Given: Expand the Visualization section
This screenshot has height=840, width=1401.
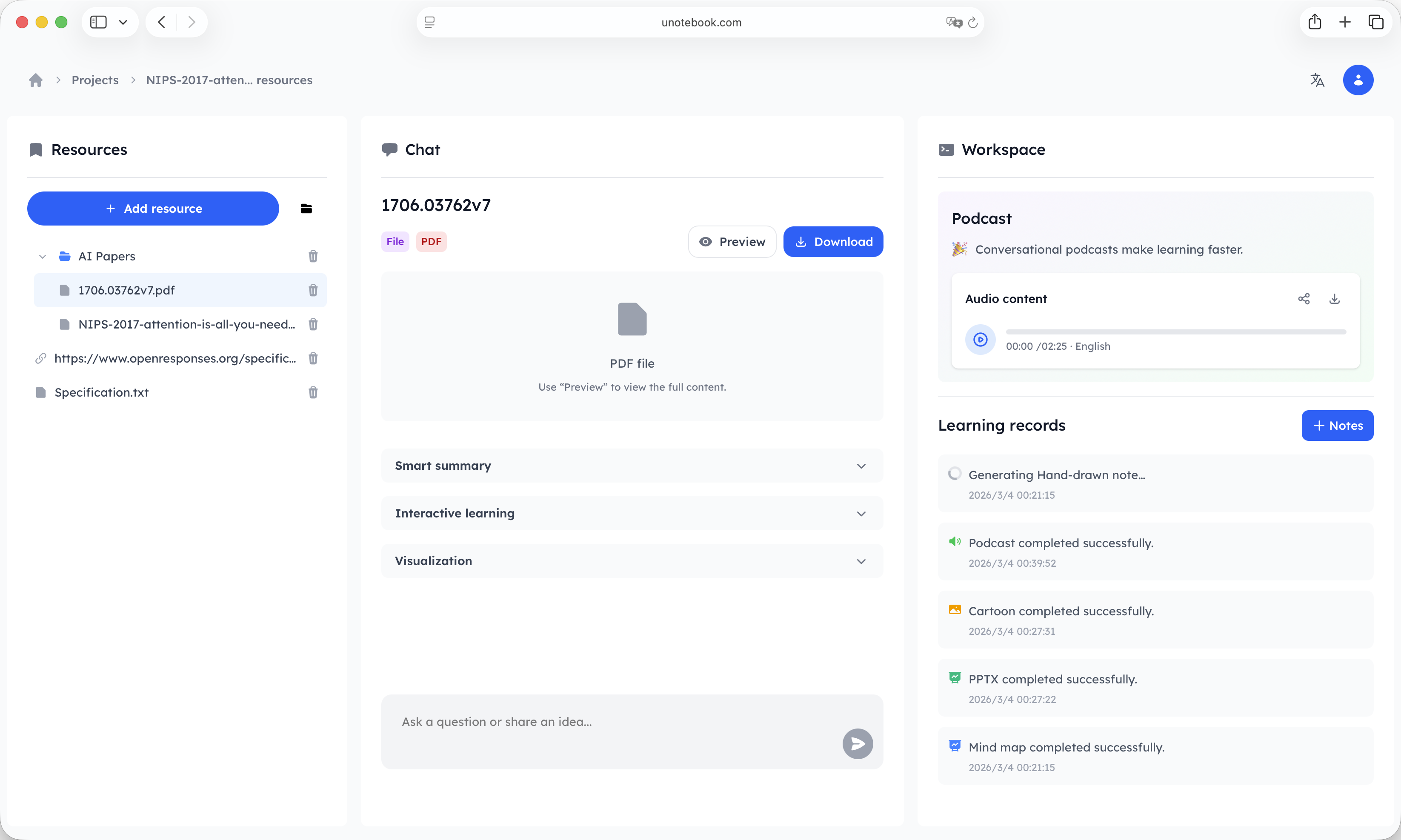Looking at the screenshot, I should click(861, 561).
